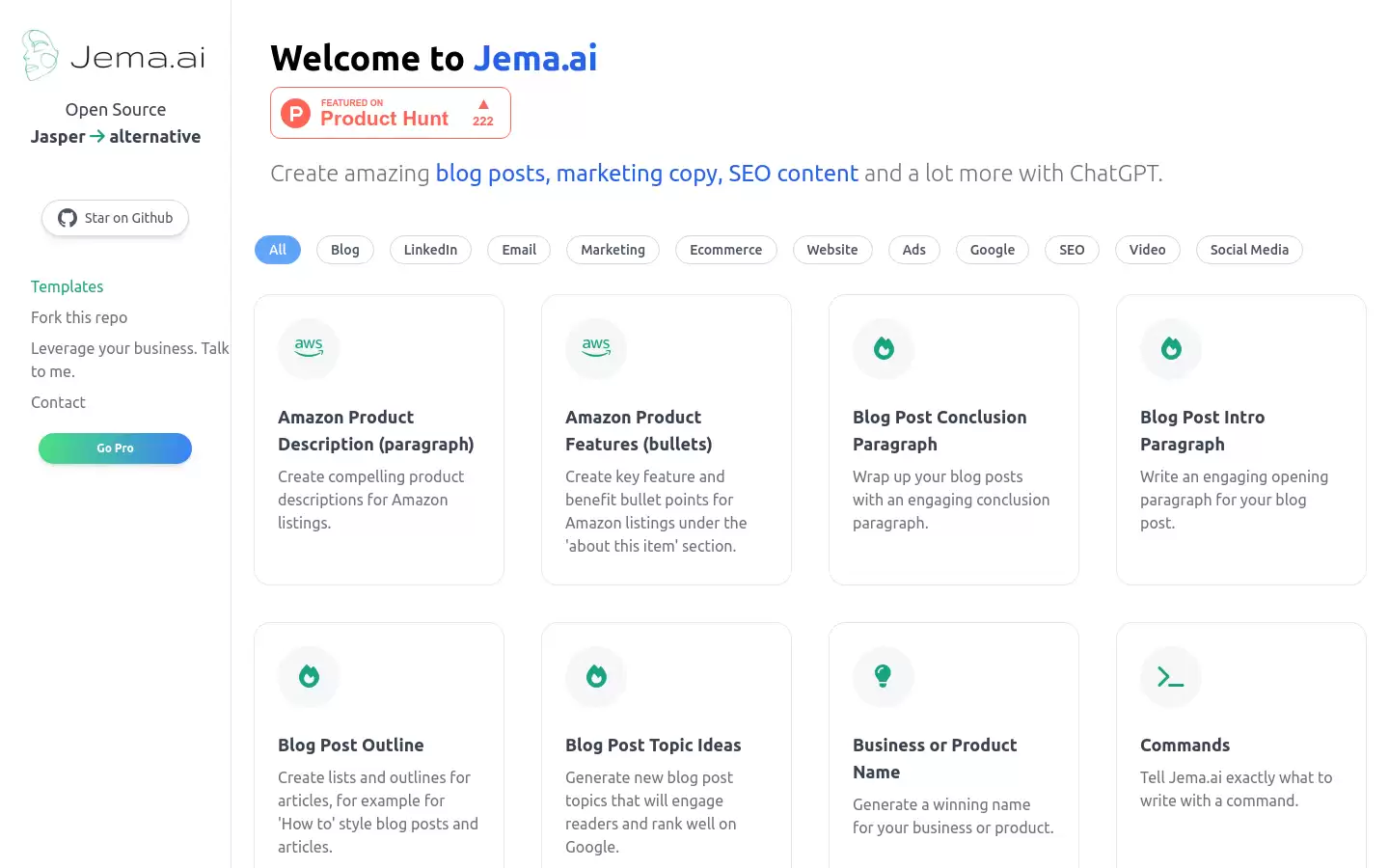Open Blog Post Intro Paragraph title
Screen dimensions: 1389x868
1202,430
